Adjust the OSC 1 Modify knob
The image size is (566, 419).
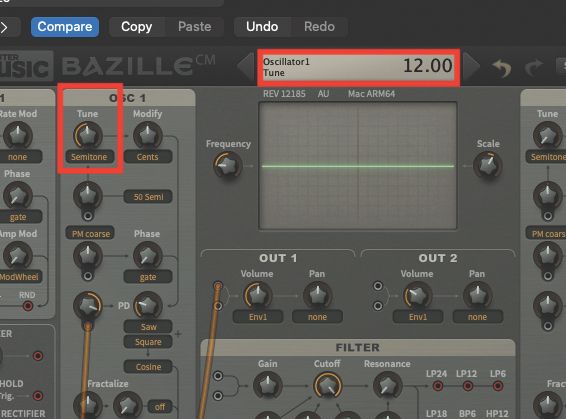click(x=148, y=135)
